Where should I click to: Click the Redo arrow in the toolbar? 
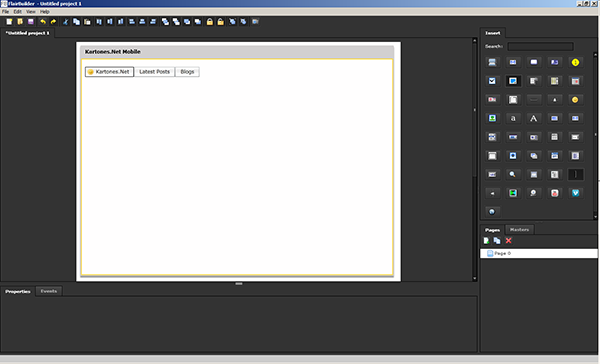pos(53,22)
